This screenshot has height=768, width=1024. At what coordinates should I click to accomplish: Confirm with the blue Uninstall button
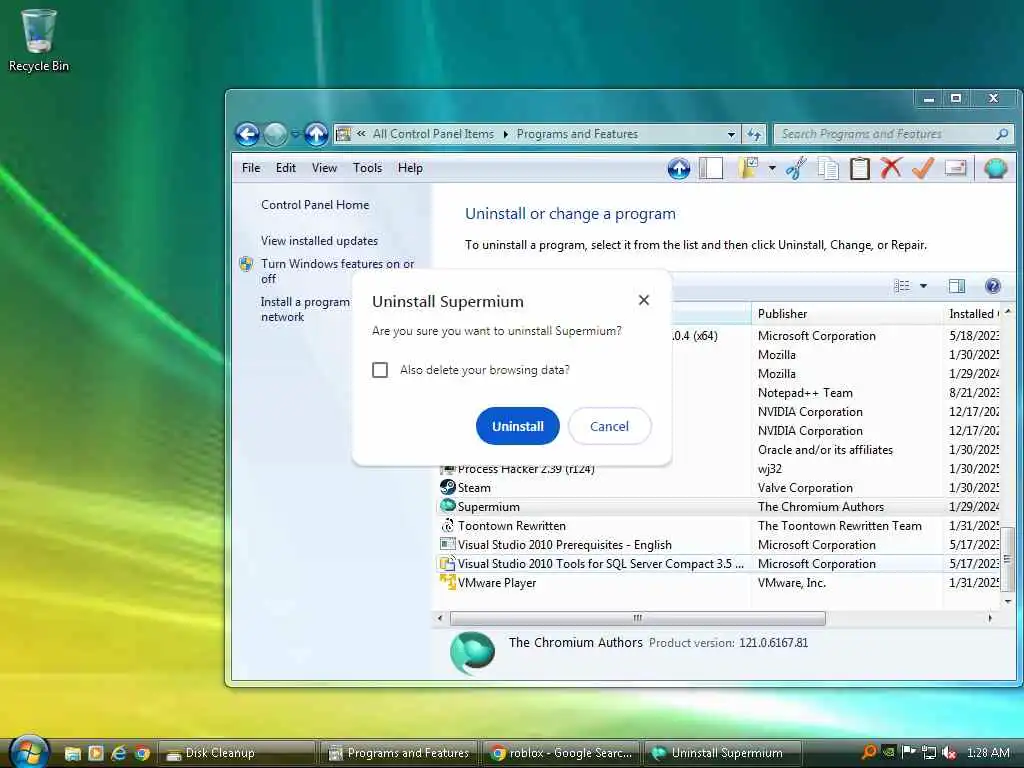(x=517, y=426)
